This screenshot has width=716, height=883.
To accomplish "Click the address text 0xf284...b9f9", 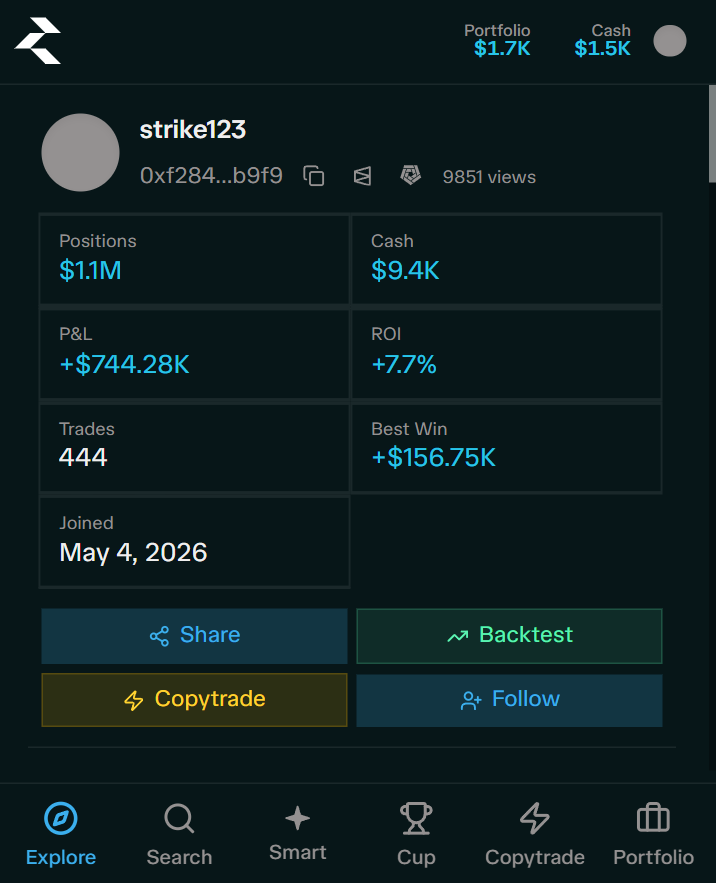I will (211, 176).
